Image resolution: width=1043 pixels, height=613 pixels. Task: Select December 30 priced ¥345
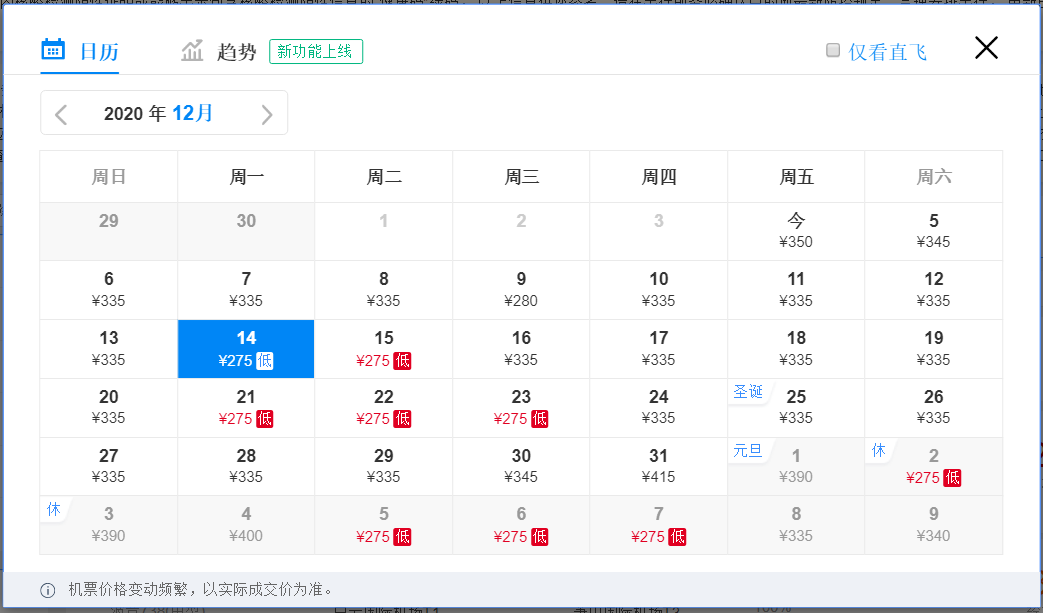tap(521, 466)
